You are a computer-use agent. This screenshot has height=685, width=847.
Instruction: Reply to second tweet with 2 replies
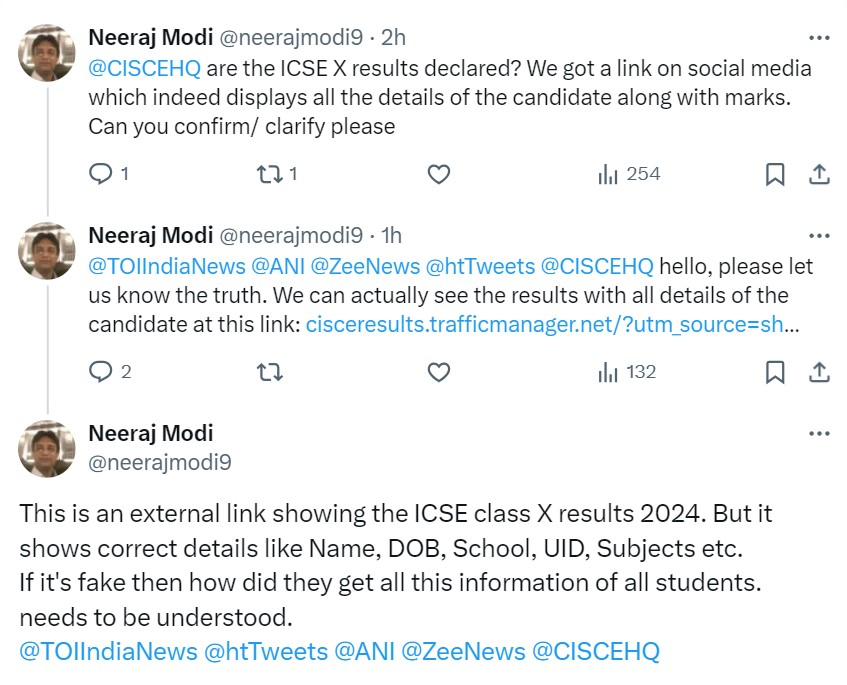pos(101,372)
